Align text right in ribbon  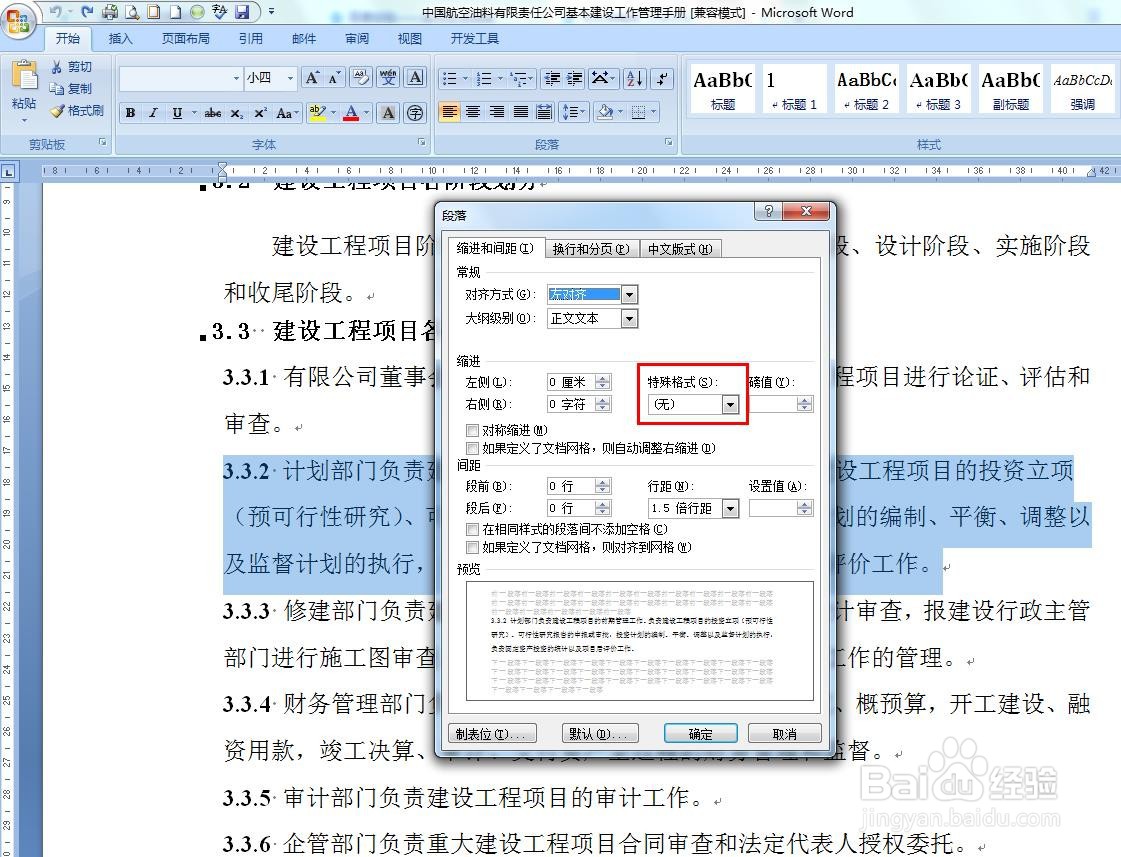click(x=496, y=112)
